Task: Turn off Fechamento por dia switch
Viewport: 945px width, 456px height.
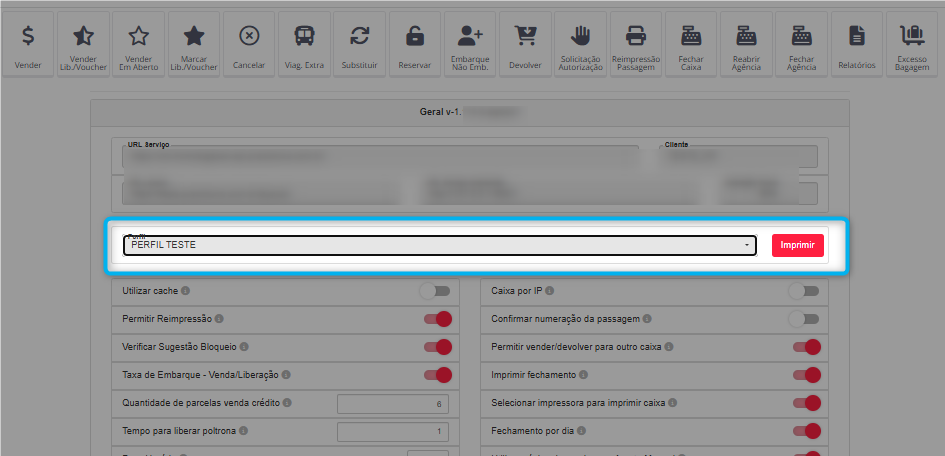Action: (806, 431)
